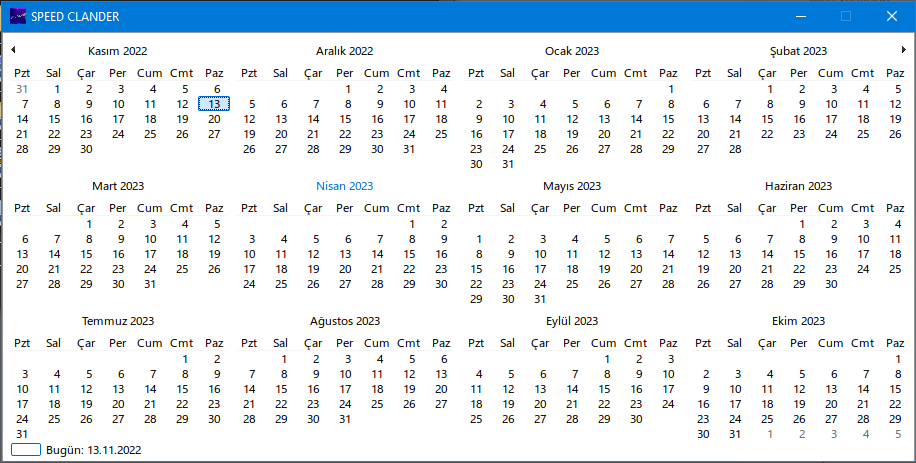This screenshot has height=463, width=916.
Task: Open month picker from Aralık 2022 header
Action: tap(345, 51)
